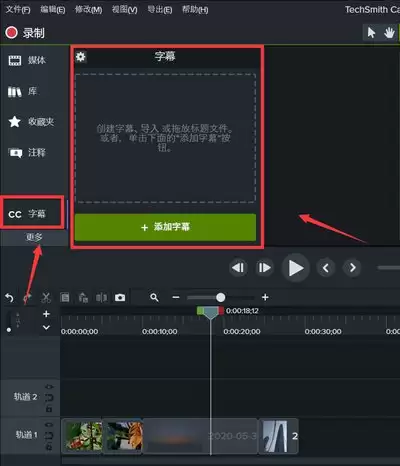Copy selection using timeline copy icon
The width and height of the screenshot is (400, 466).
[x=65, y=297]
